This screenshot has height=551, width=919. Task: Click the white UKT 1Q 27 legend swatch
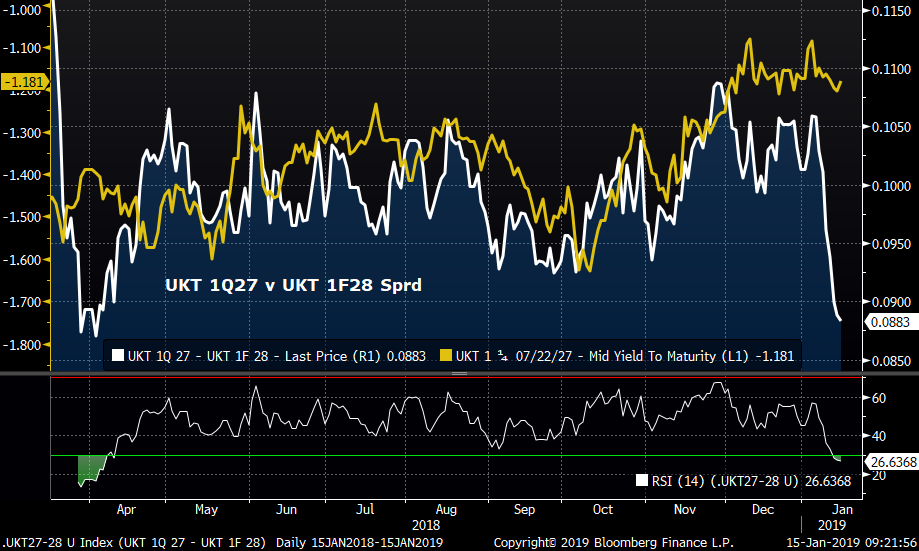coord(117,355)
